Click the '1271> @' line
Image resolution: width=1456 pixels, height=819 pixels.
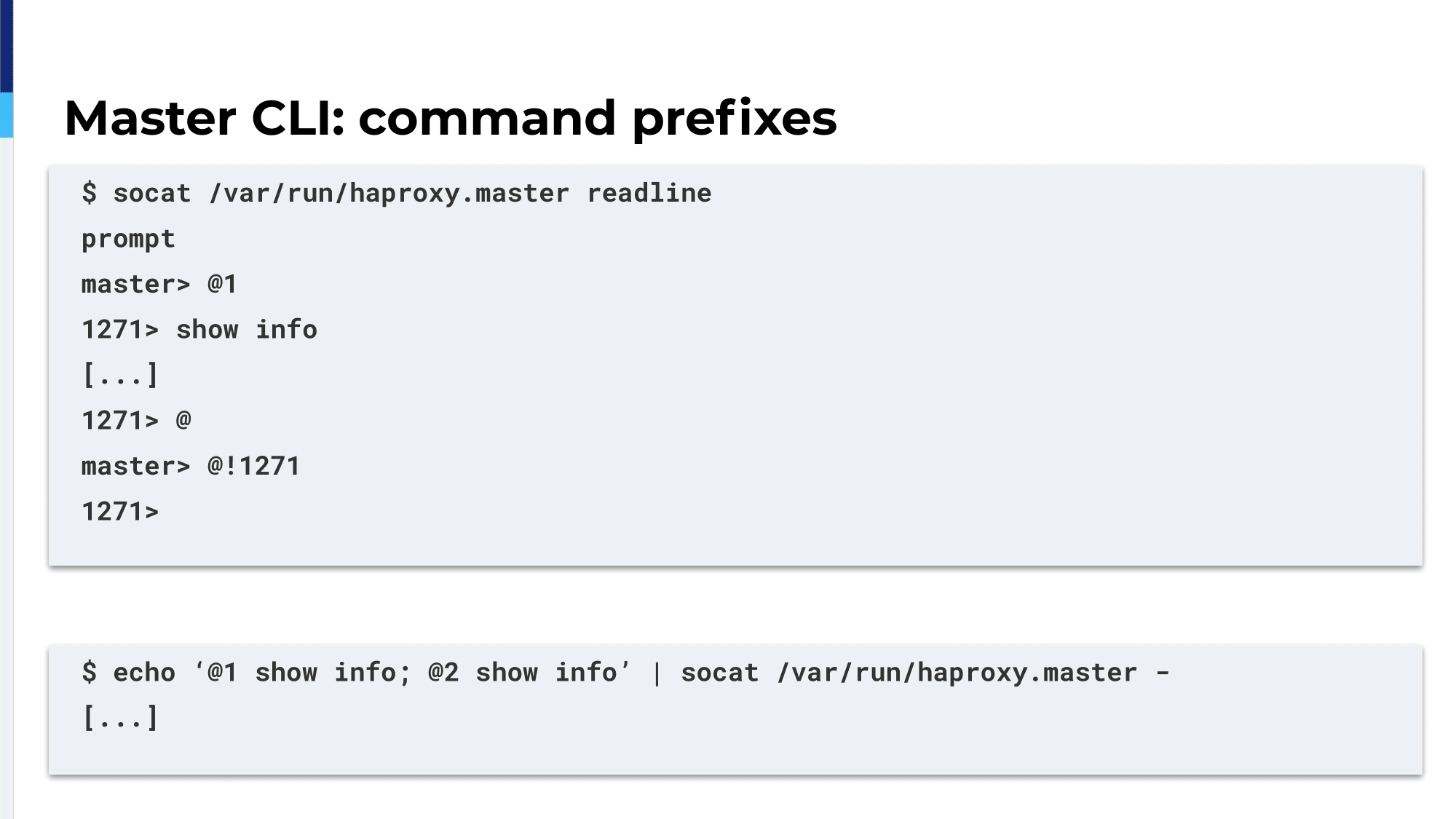click(136, 420)
